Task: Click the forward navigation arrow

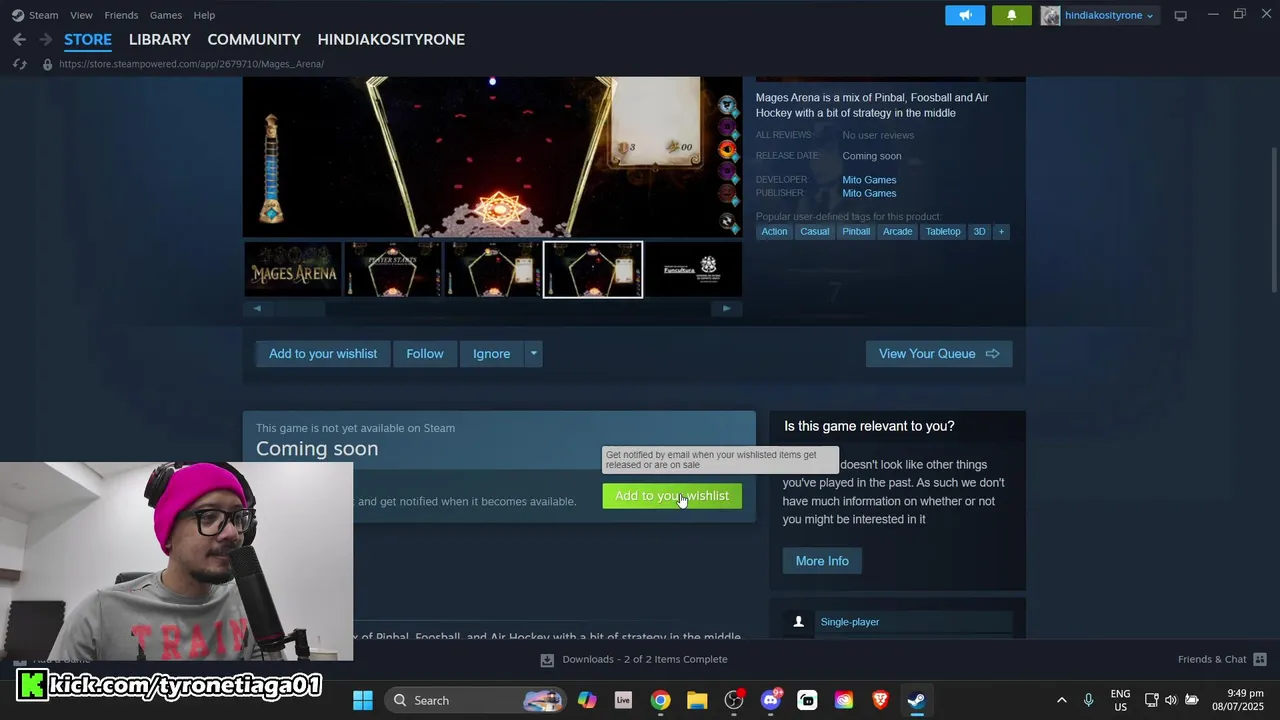Action: click(x=45, y=39)
